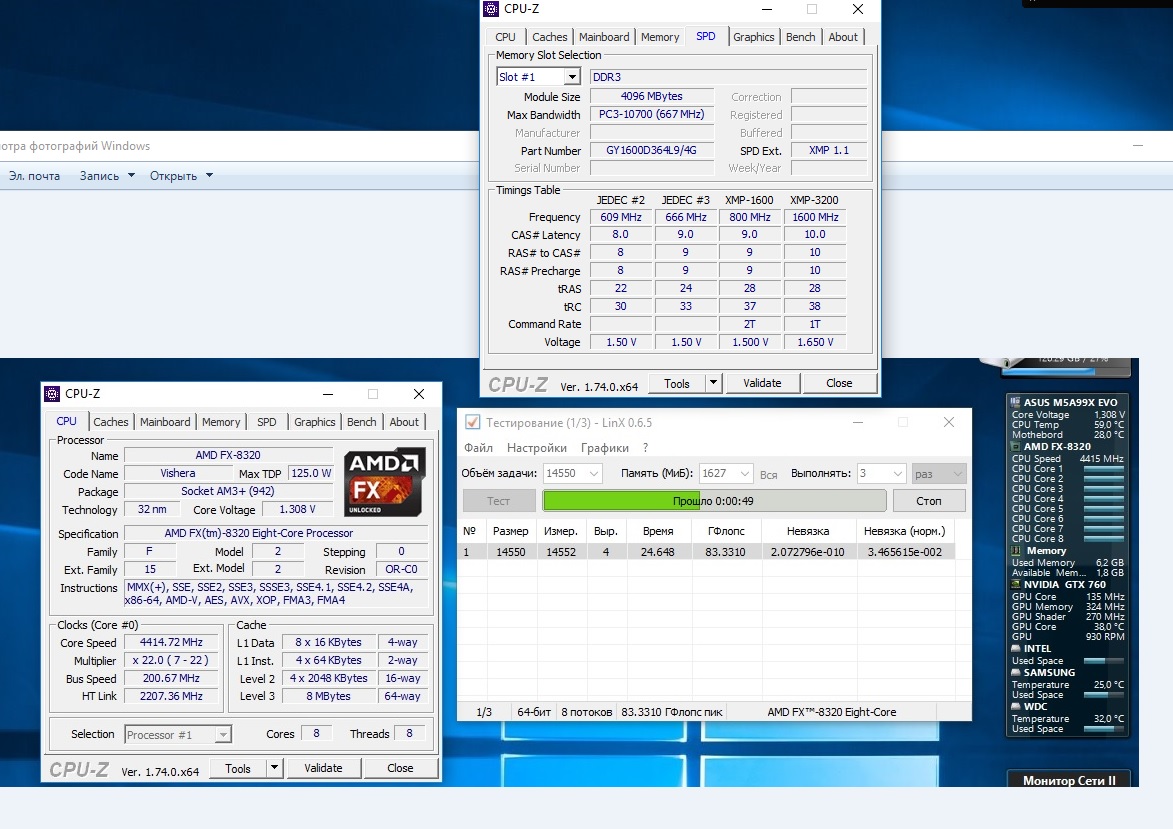Image resolution: width=1173 pixels, height=829 pixels.
Task: Click the Вся memory link in LinX
Action: 768,474
